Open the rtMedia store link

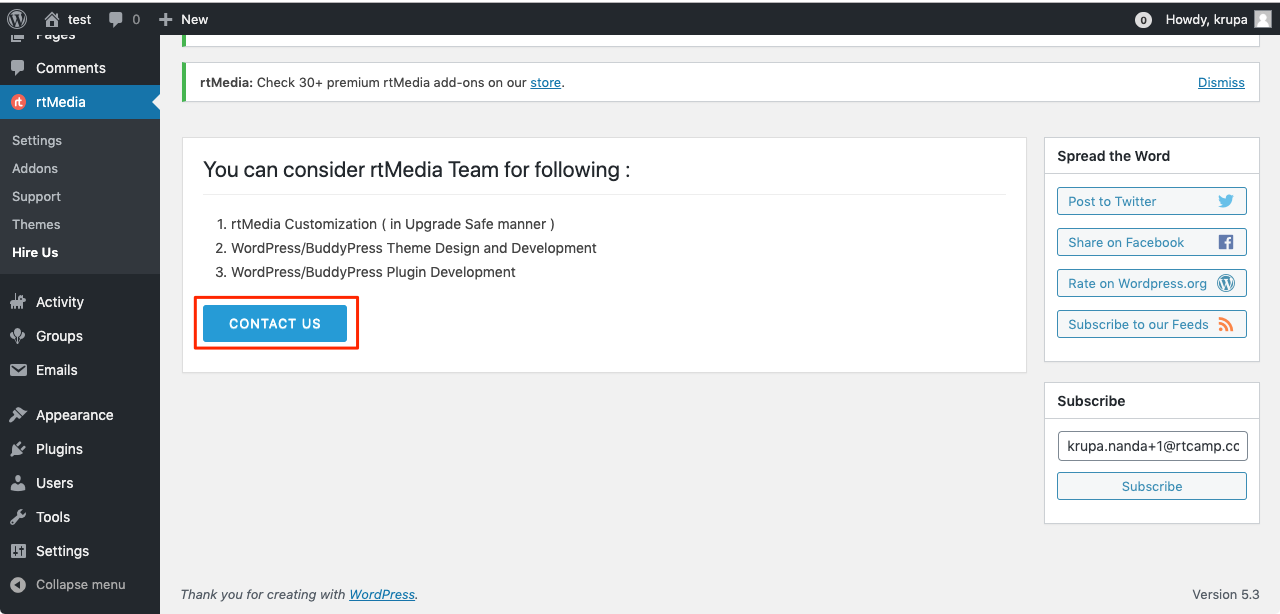pos(545,82)
